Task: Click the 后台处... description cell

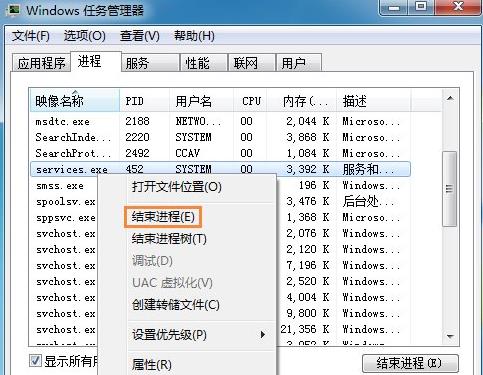Action: pos(368,201)
